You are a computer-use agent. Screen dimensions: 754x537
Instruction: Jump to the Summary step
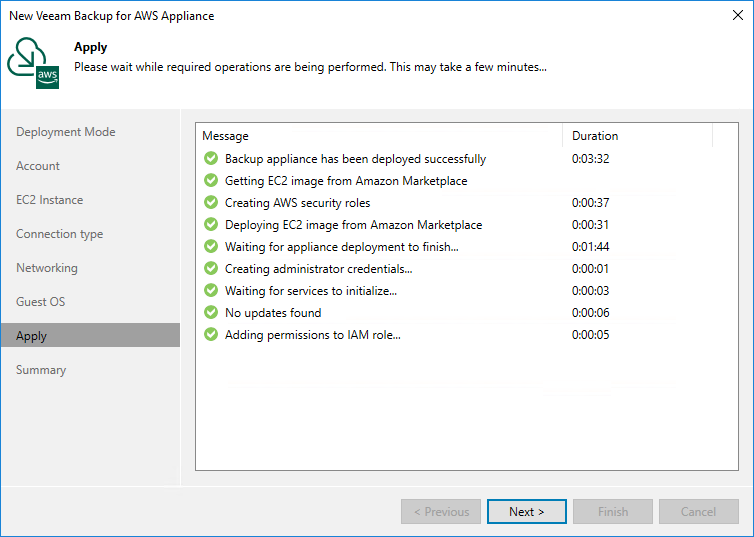(41, 370)
